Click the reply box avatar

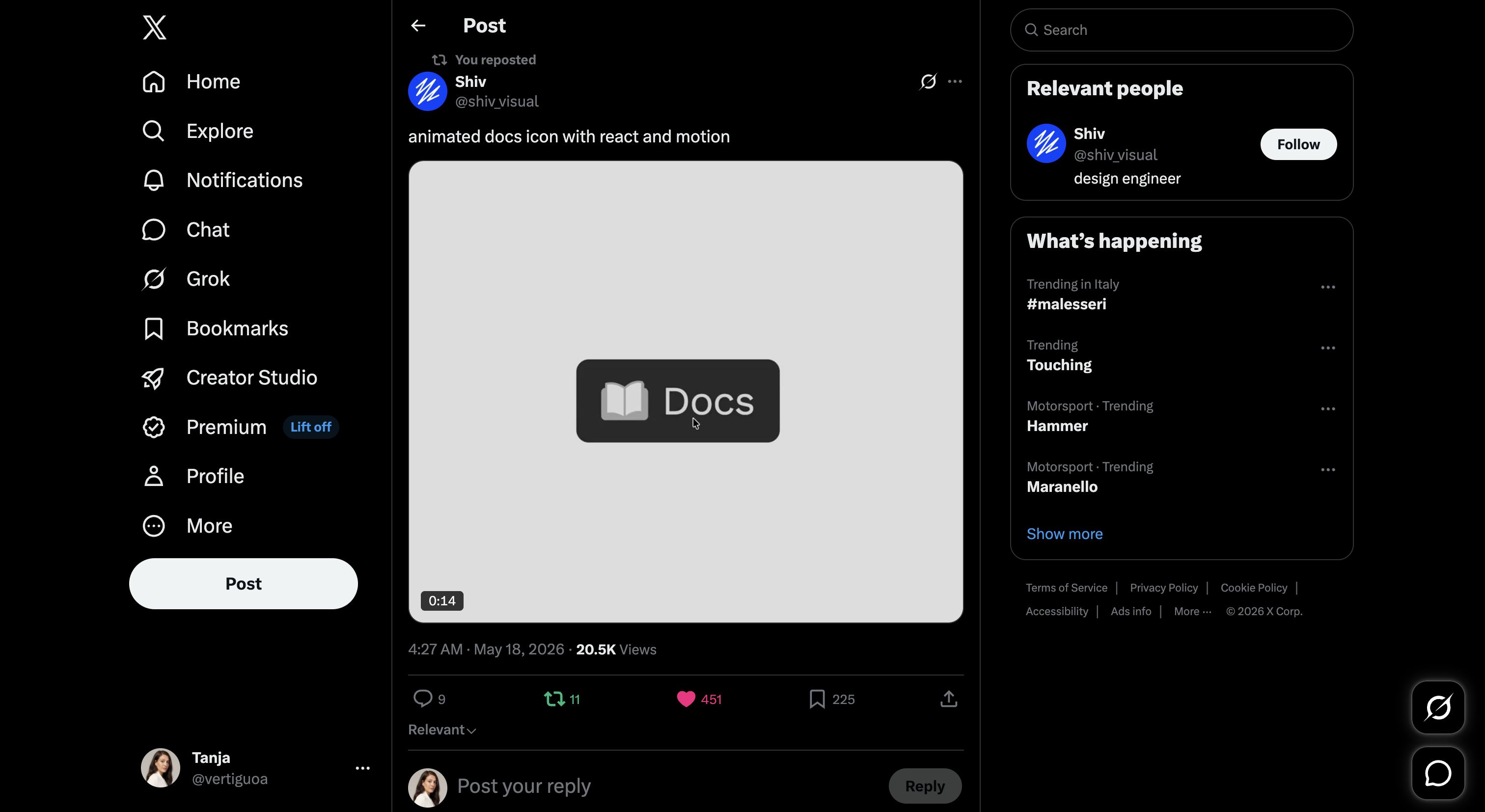pos(428,787)
